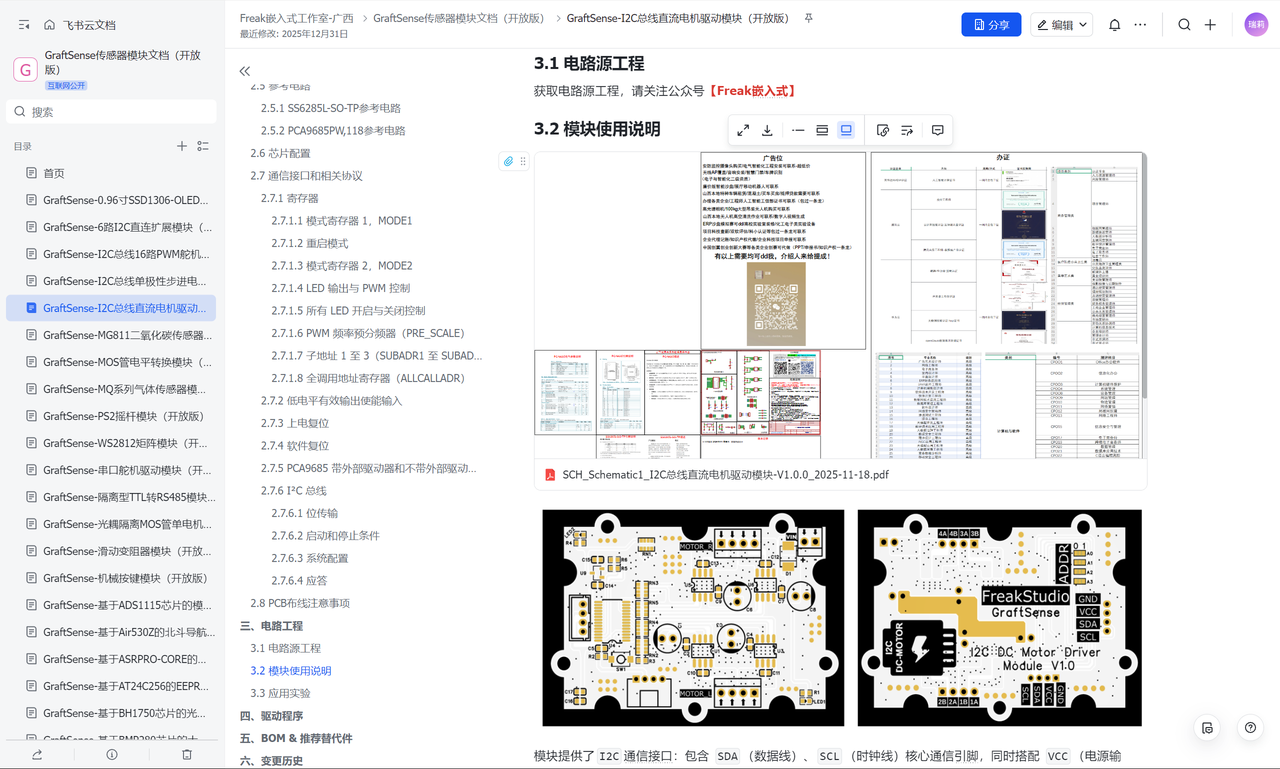Open the more options ellipsis menu
The height and width of the screenshot is (769, 1280).
click(1140, 25)
